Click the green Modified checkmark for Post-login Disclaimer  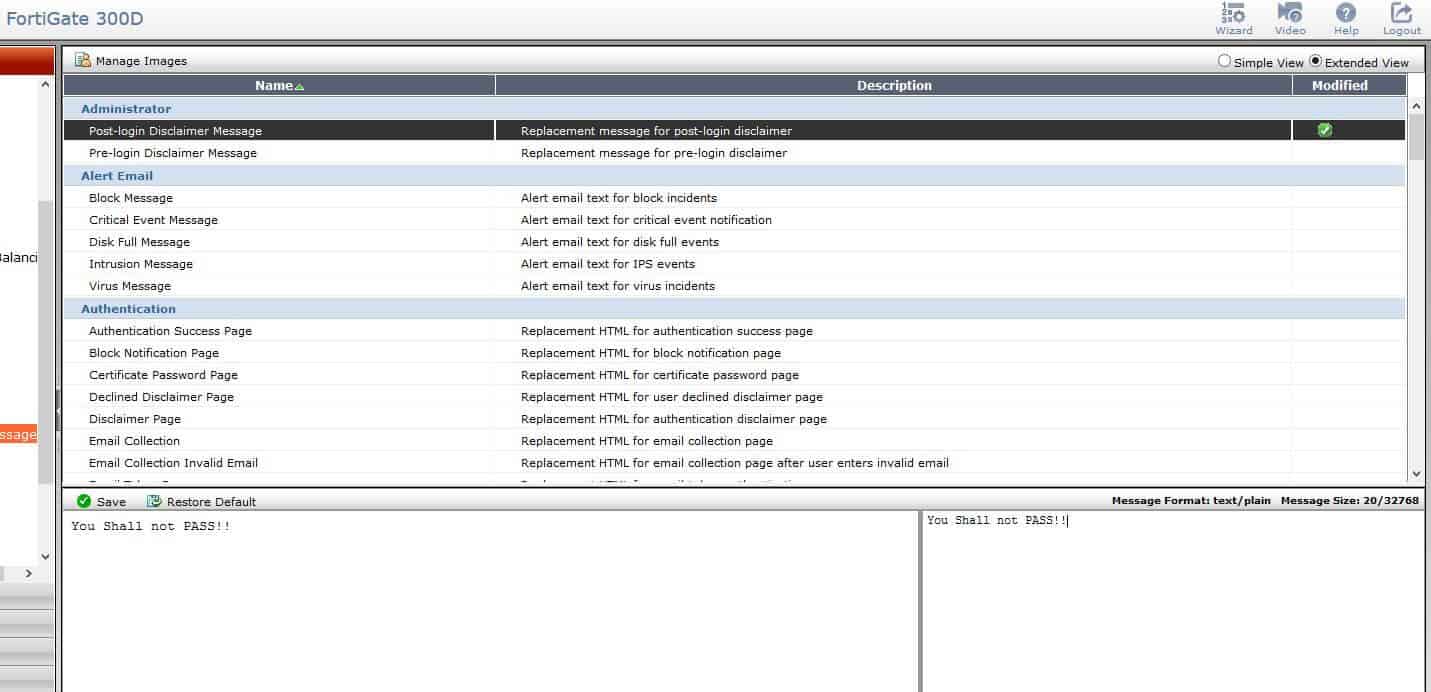[1322, 130]
